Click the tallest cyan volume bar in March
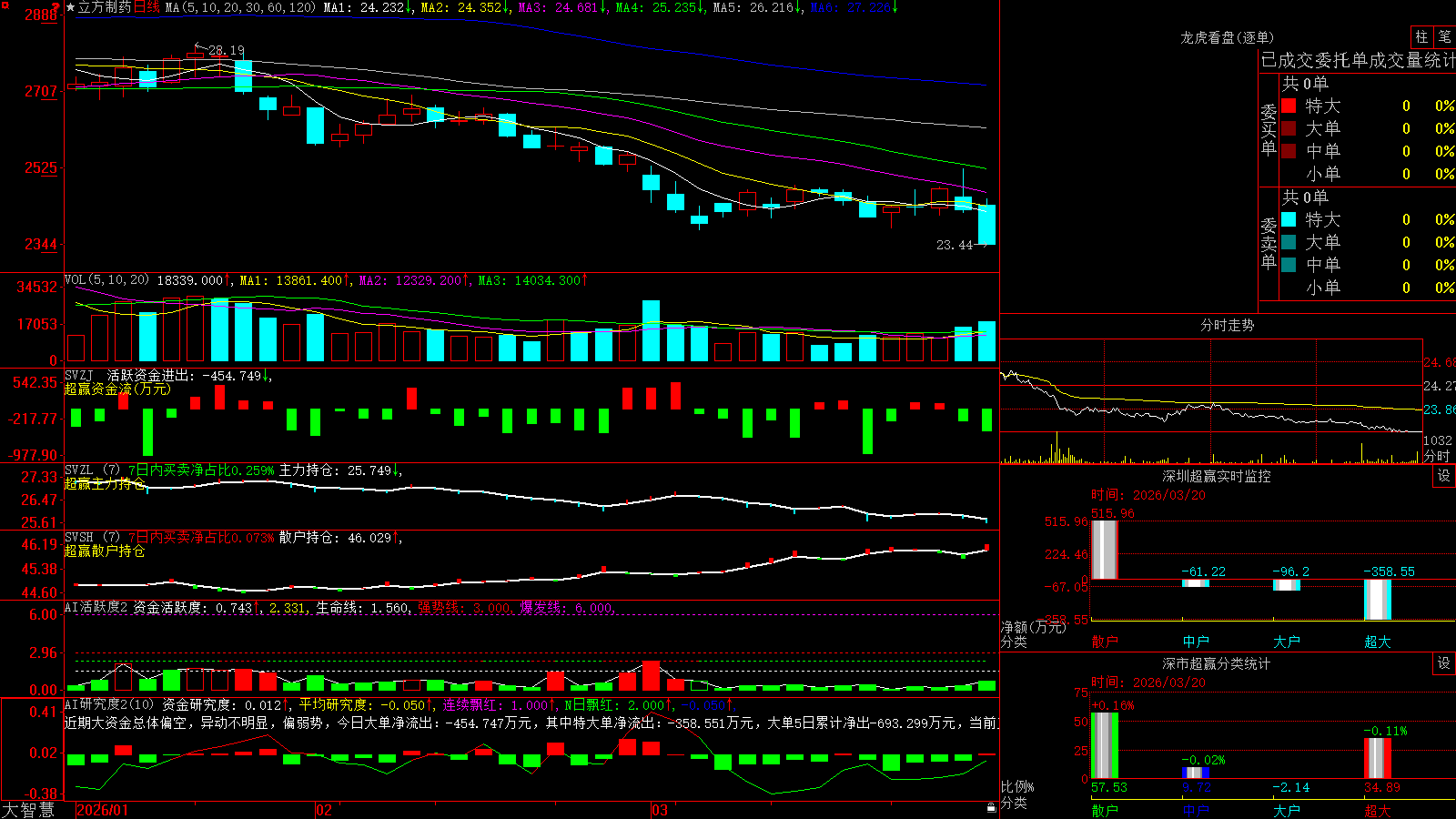 [x=651, y=331]
